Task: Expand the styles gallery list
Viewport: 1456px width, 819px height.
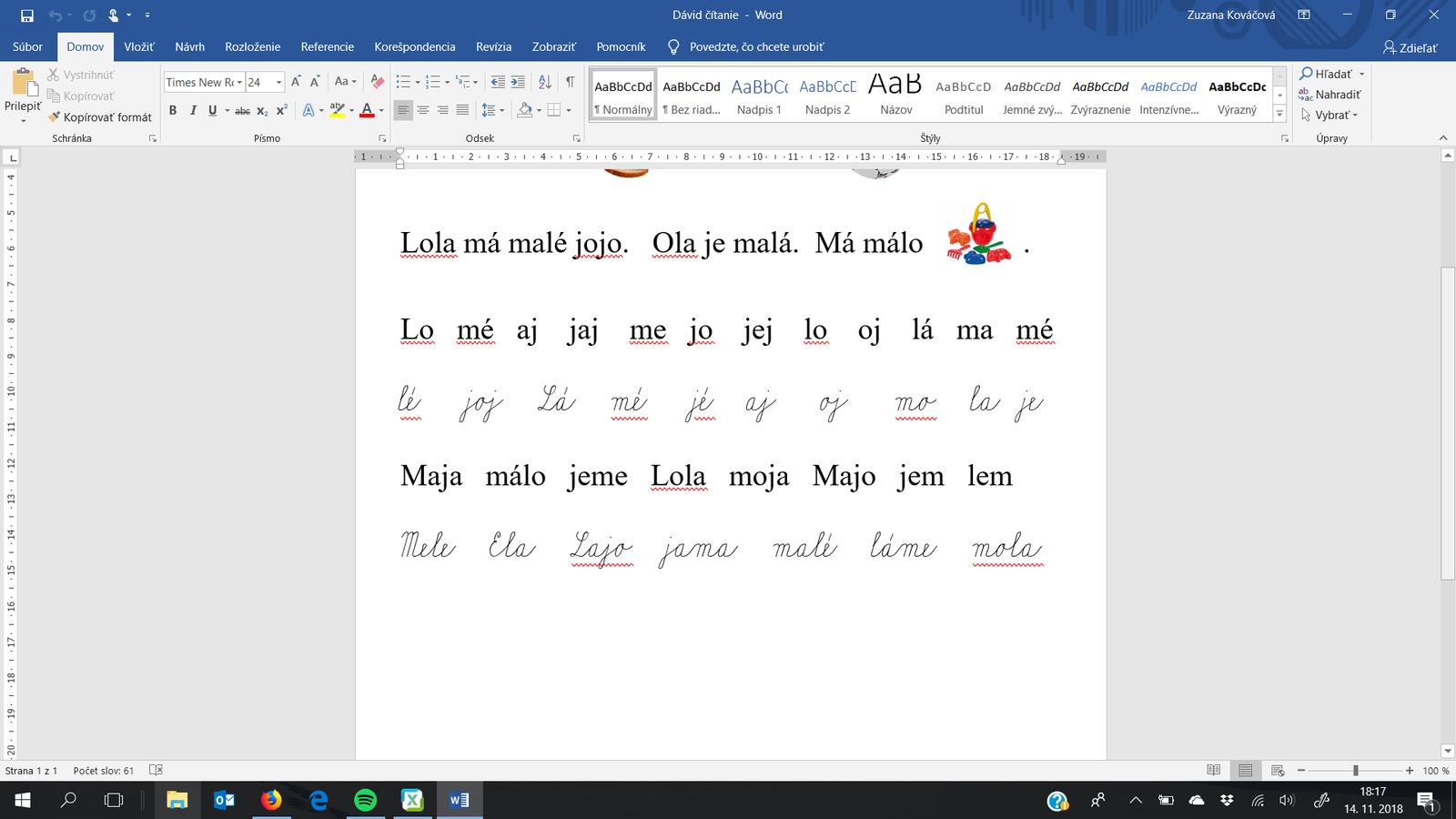Action: pos(1279,115)
